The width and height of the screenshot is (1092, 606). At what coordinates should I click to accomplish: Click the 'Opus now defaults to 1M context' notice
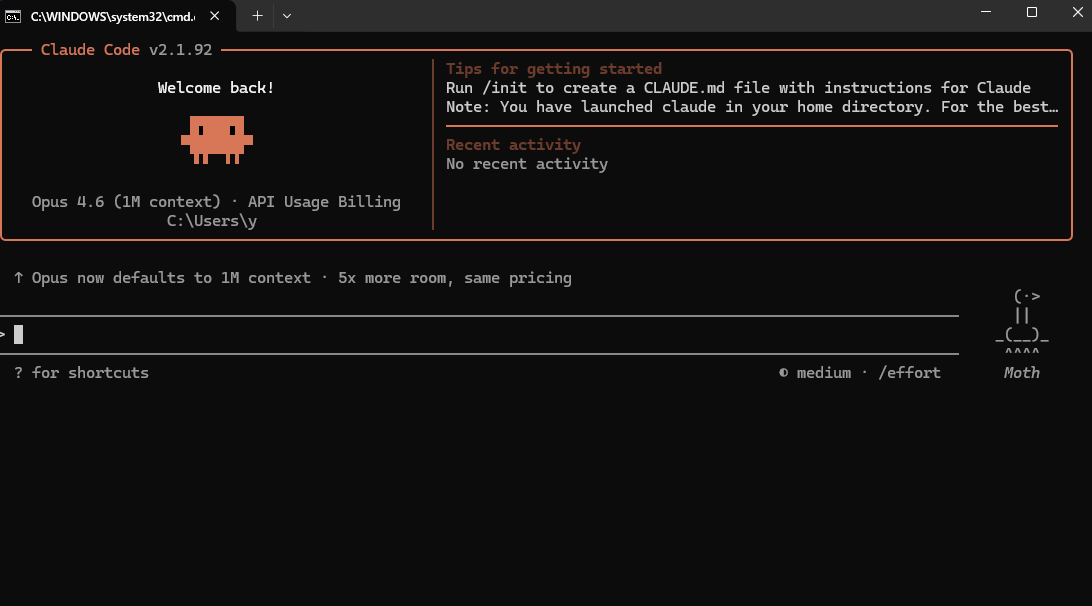292,278
